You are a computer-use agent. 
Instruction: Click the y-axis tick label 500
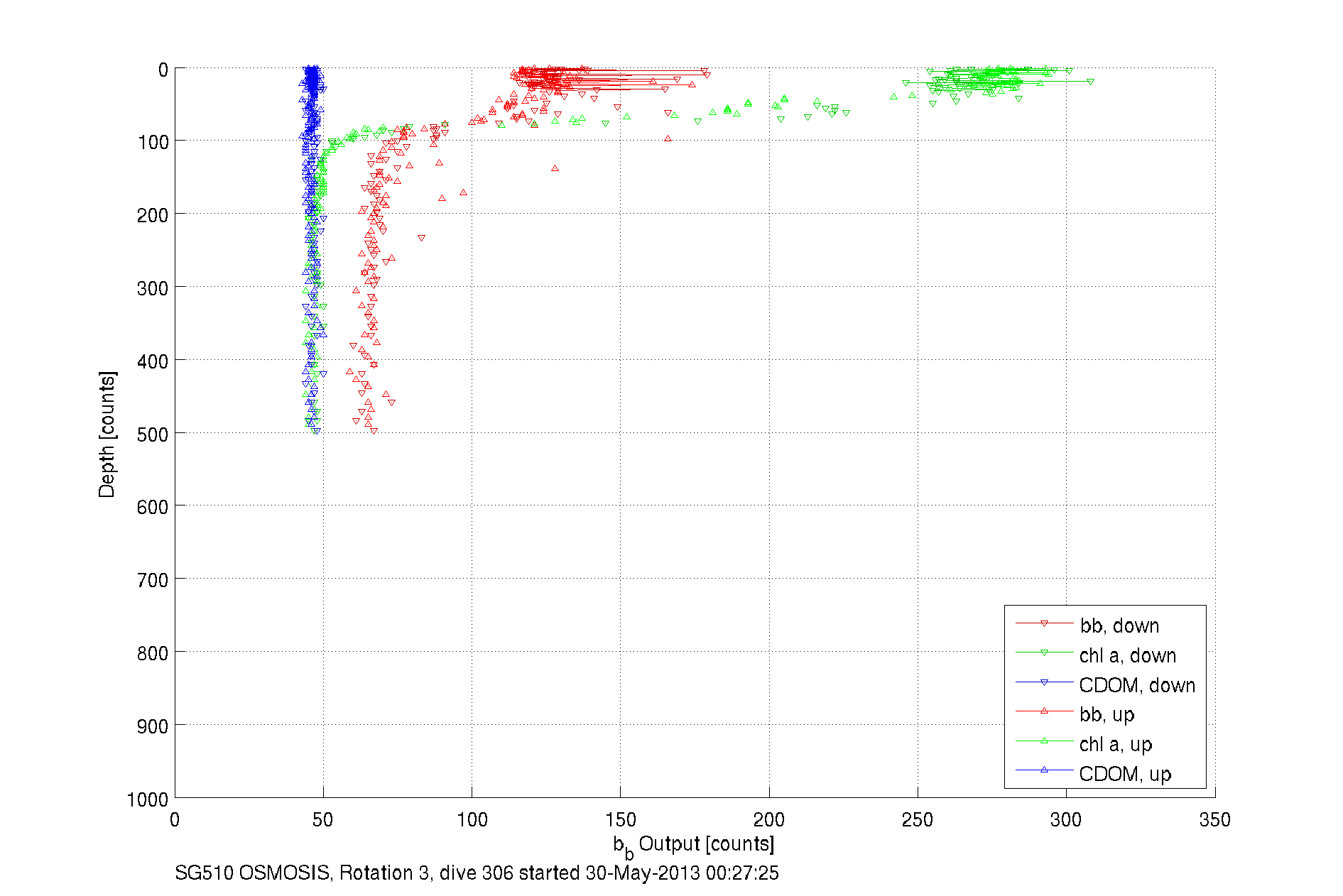(153, 435)
